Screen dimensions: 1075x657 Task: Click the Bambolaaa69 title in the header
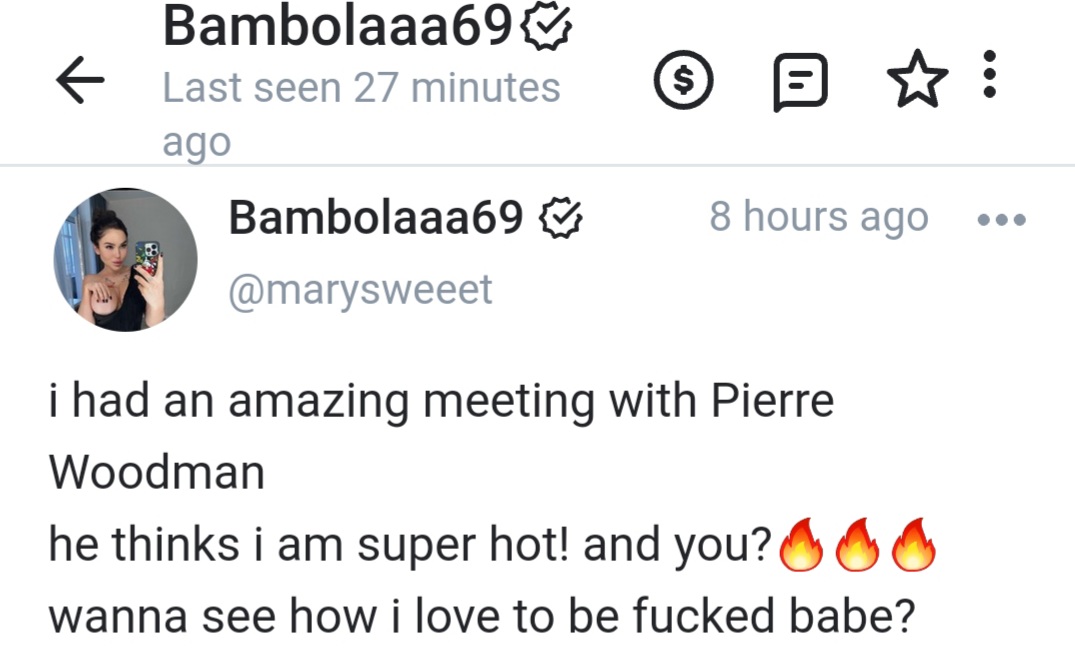pyautogui.click(x=338, y=28)
